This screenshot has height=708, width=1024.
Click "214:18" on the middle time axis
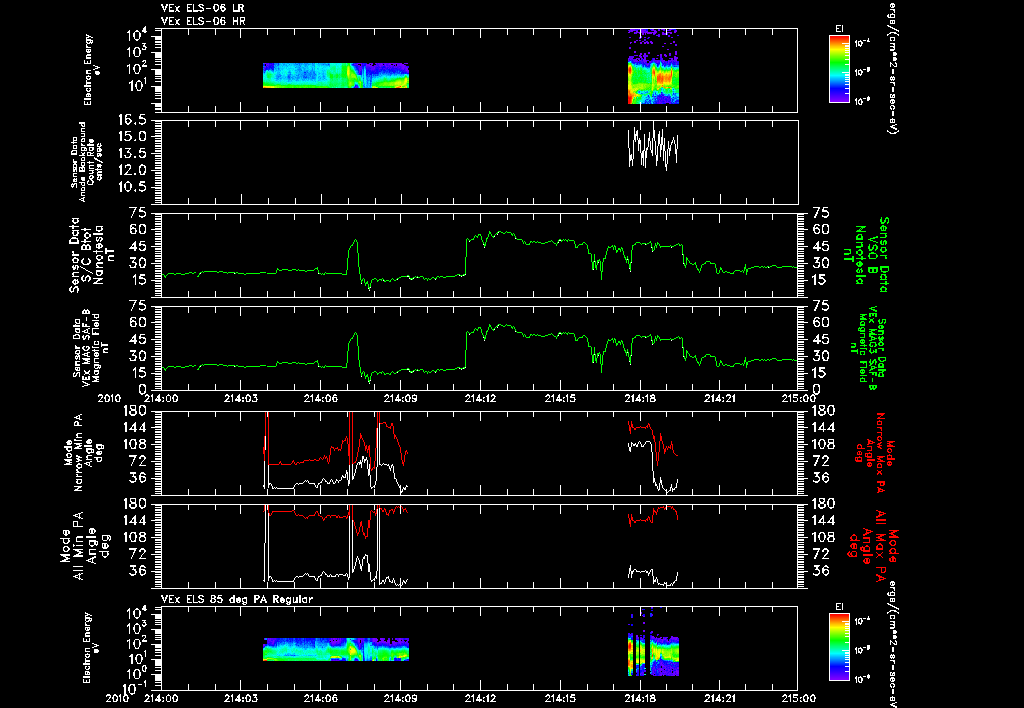[639, 398]
